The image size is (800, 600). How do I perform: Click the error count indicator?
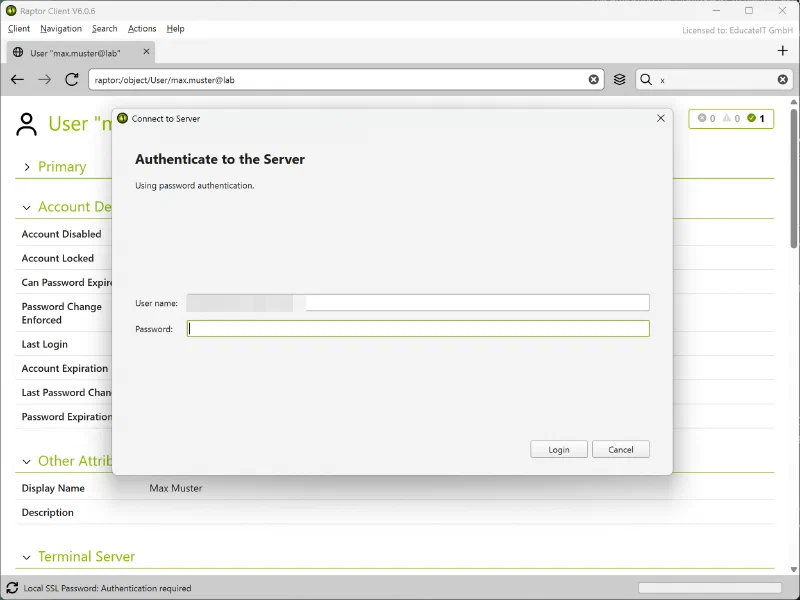point(707,118)
